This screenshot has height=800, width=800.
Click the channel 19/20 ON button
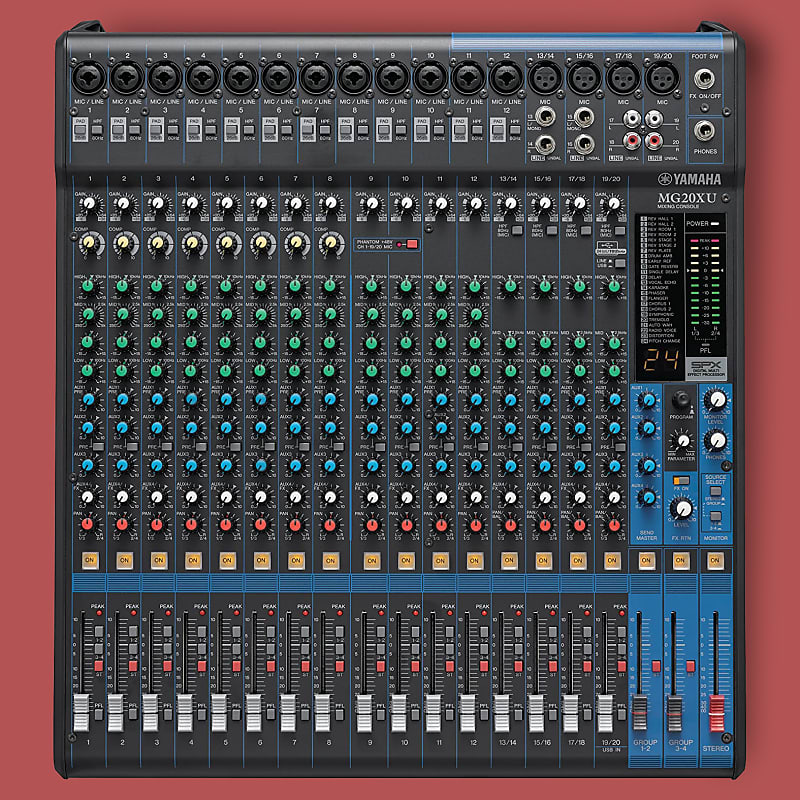point(612,560)
